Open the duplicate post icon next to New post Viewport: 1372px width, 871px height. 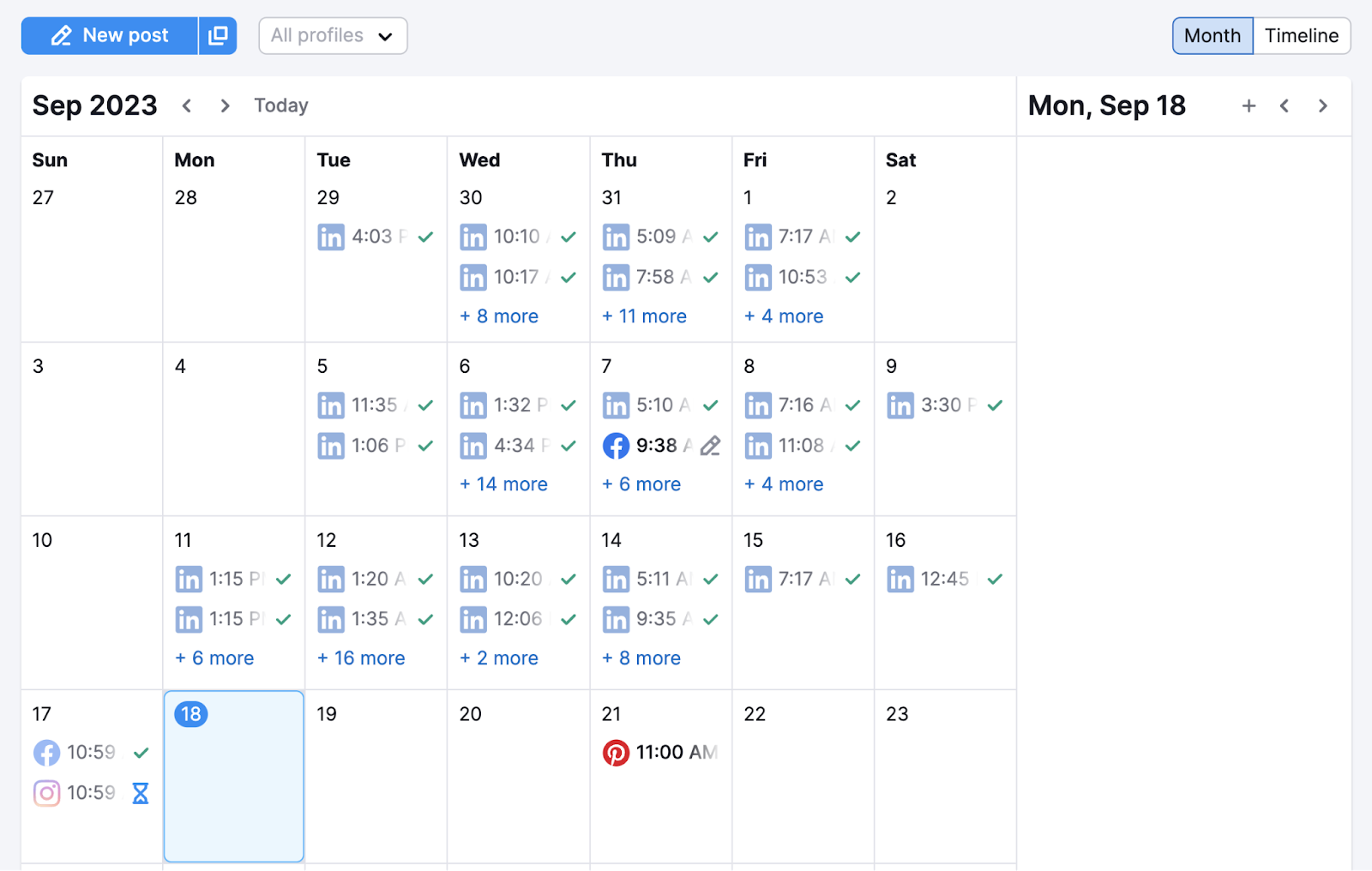coord(218,35)
